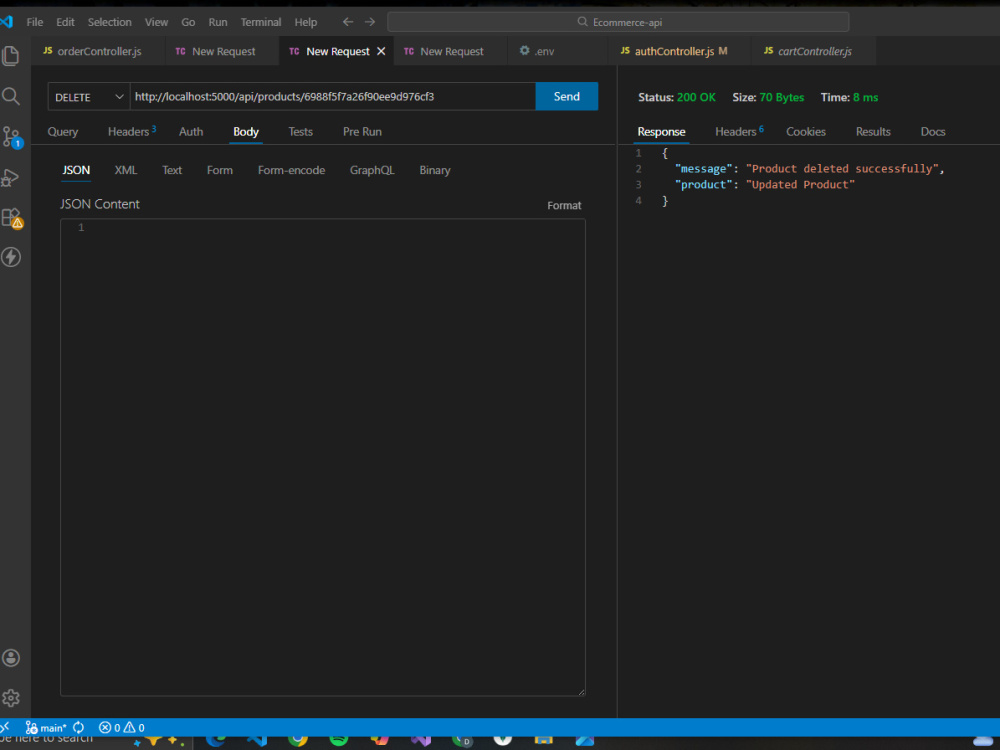Screen dimensions: 1000x750
Task: Select the XML body type
Action: click(x=126, y=170)
